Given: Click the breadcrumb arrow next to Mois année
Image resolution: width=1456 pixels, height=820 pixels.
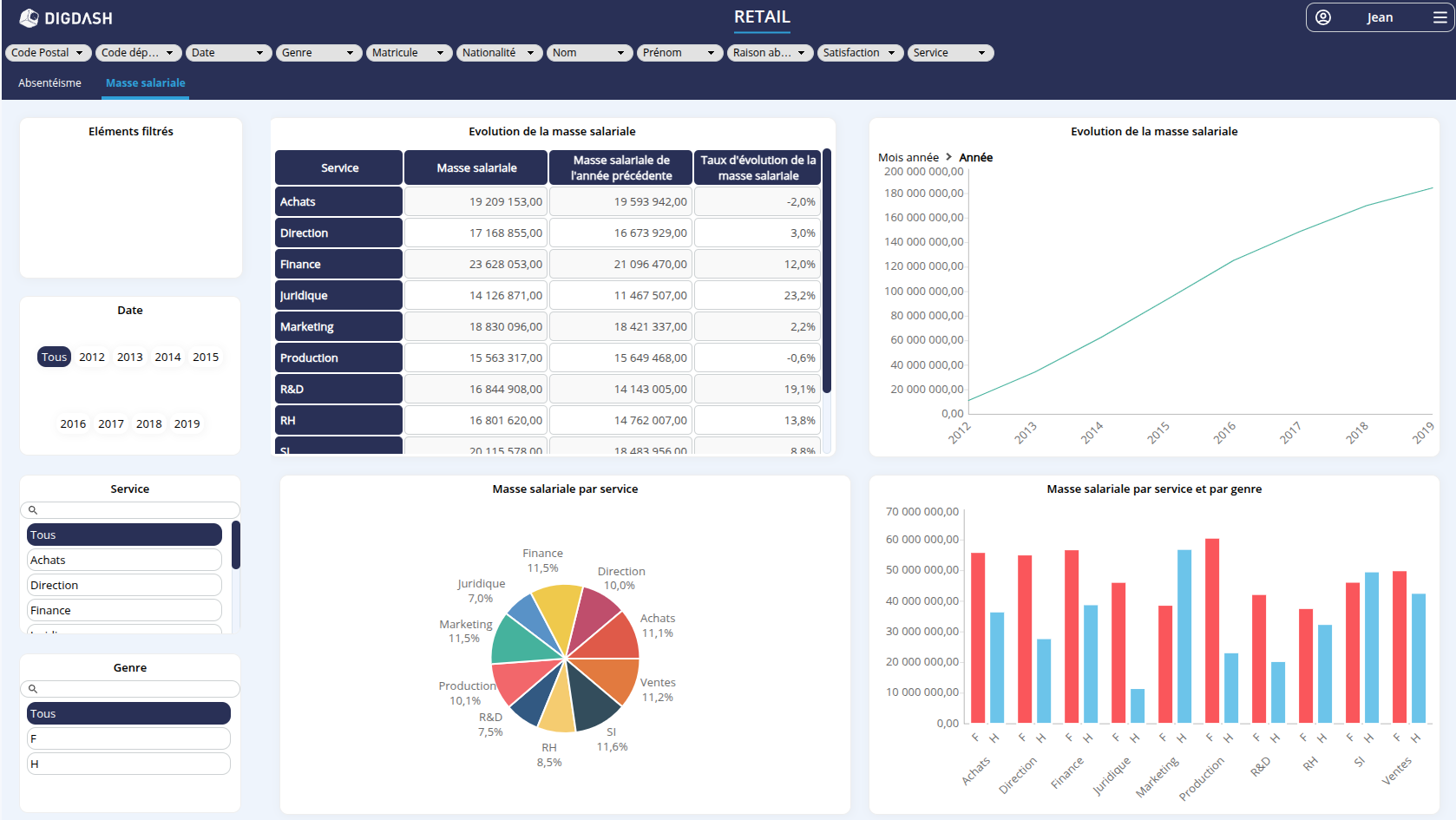Looking at the screenshot, I should (948, 157).
